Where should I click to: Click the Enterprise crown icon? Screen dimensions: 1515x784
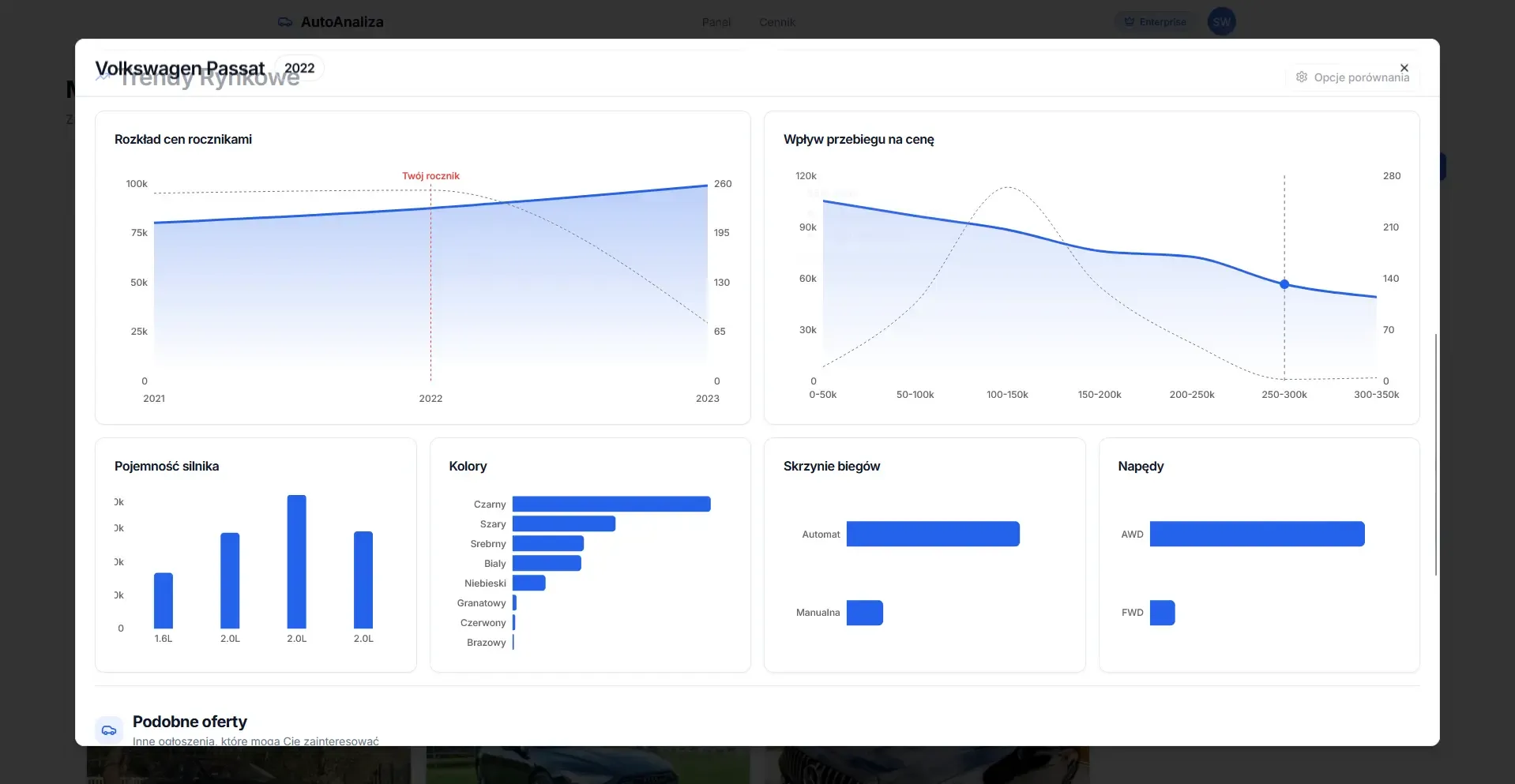tap(1130, 22)
